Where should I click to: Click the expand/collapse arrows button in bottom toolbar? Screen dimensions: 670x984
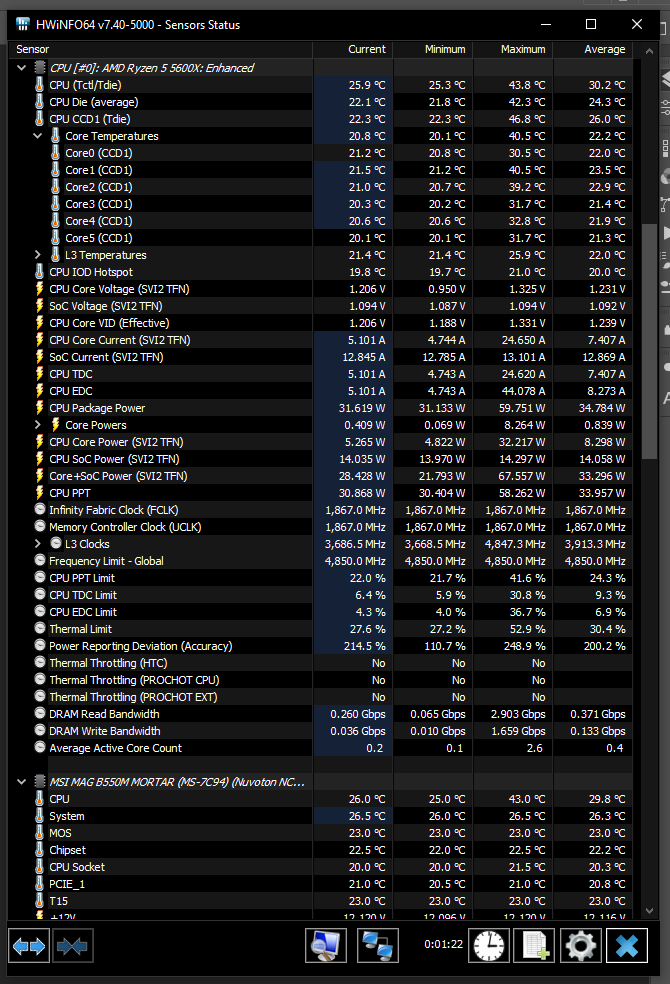(29, 946)
